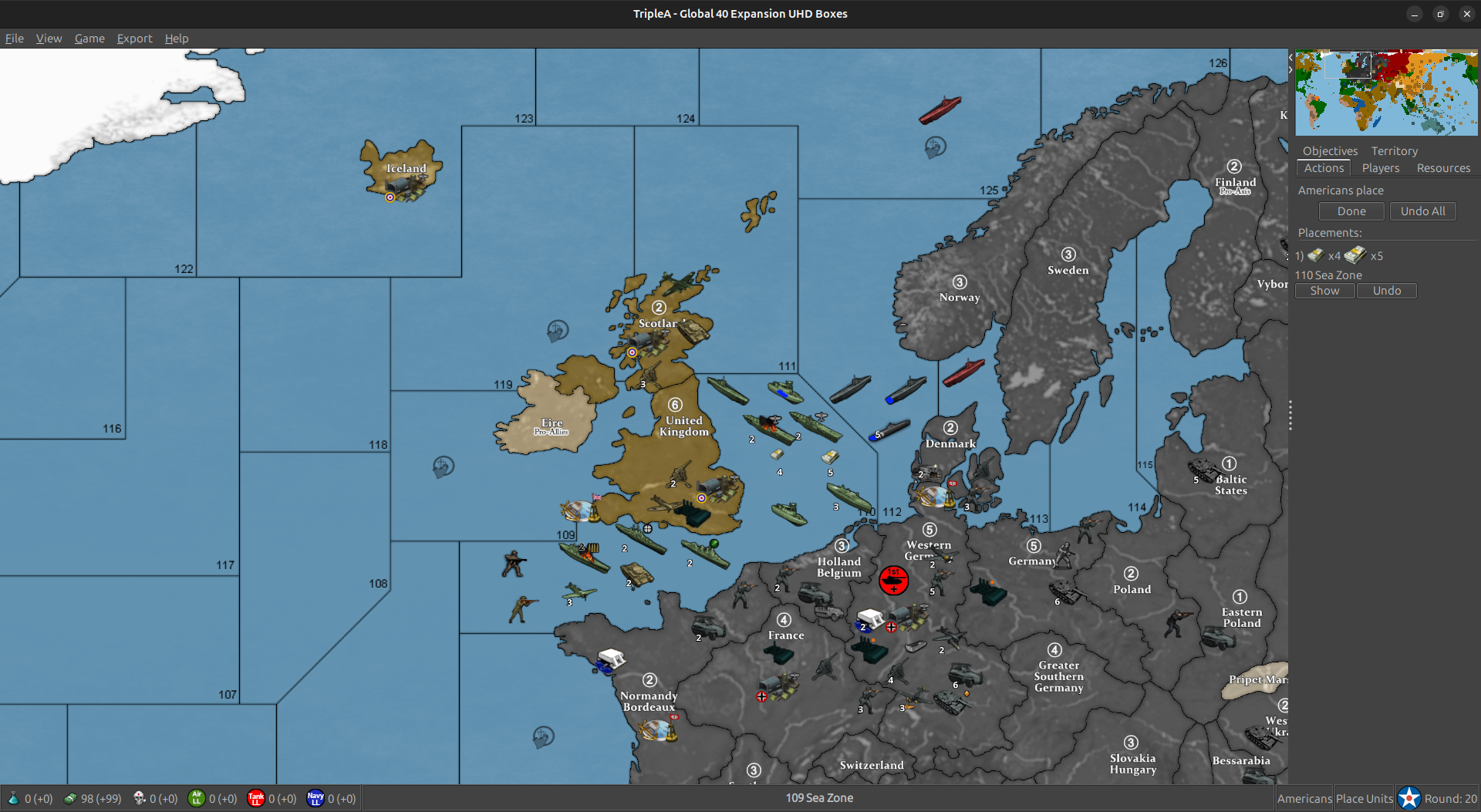The image size is (1481, 812).
Task: Click the PUs money icon in status bar
Action: point(70,798)
